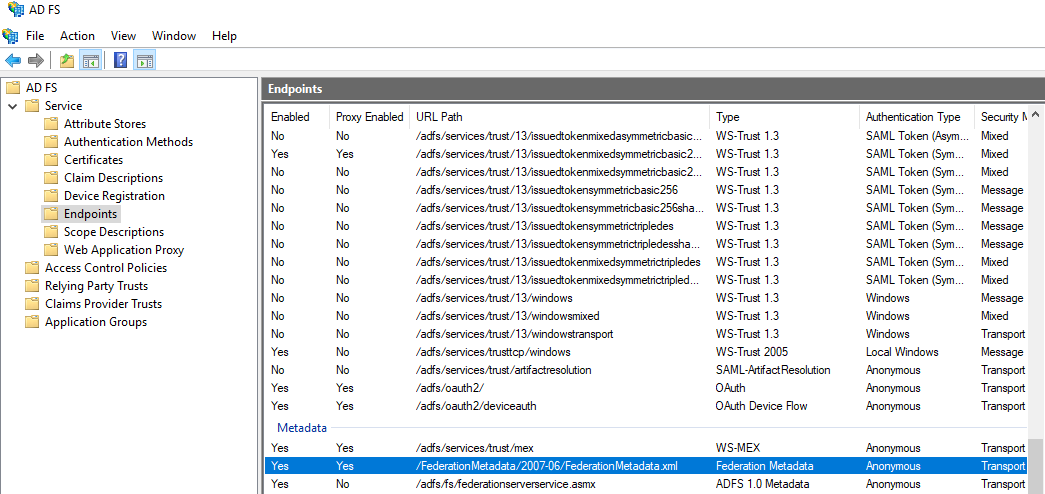Select the /adfs/services/trust/artifactresolution endpoint row

pyautogui.click(x=646, y=369)
